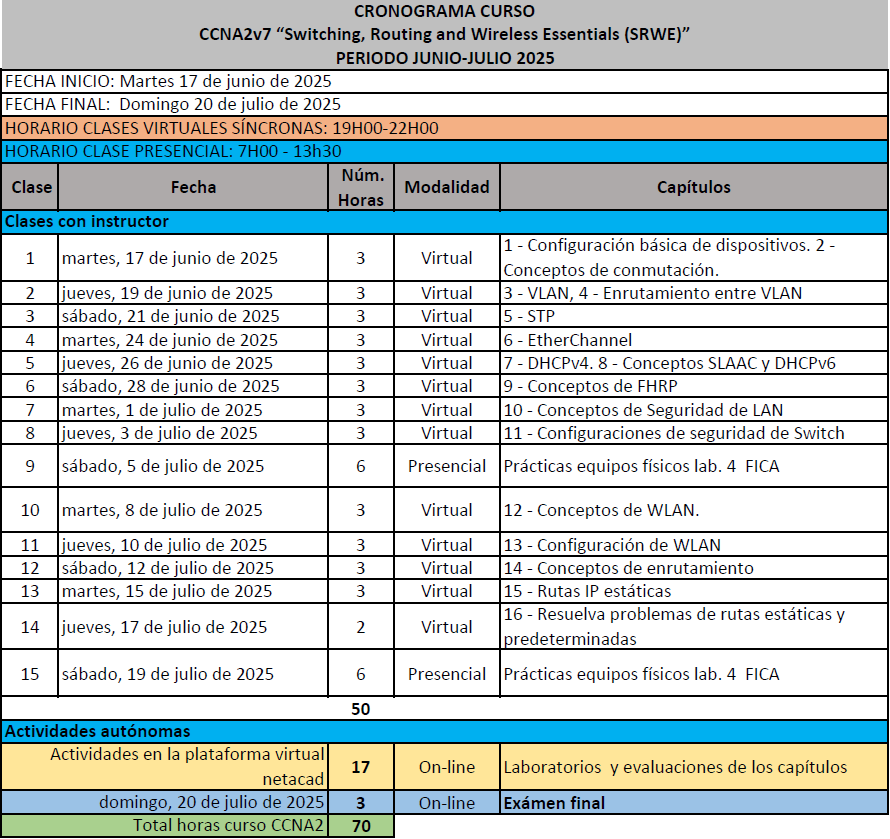Viewport: 890px width, 839px height.
Task: Click the 'Núm. Horas' column header
Action: click(x=361, y=187)
